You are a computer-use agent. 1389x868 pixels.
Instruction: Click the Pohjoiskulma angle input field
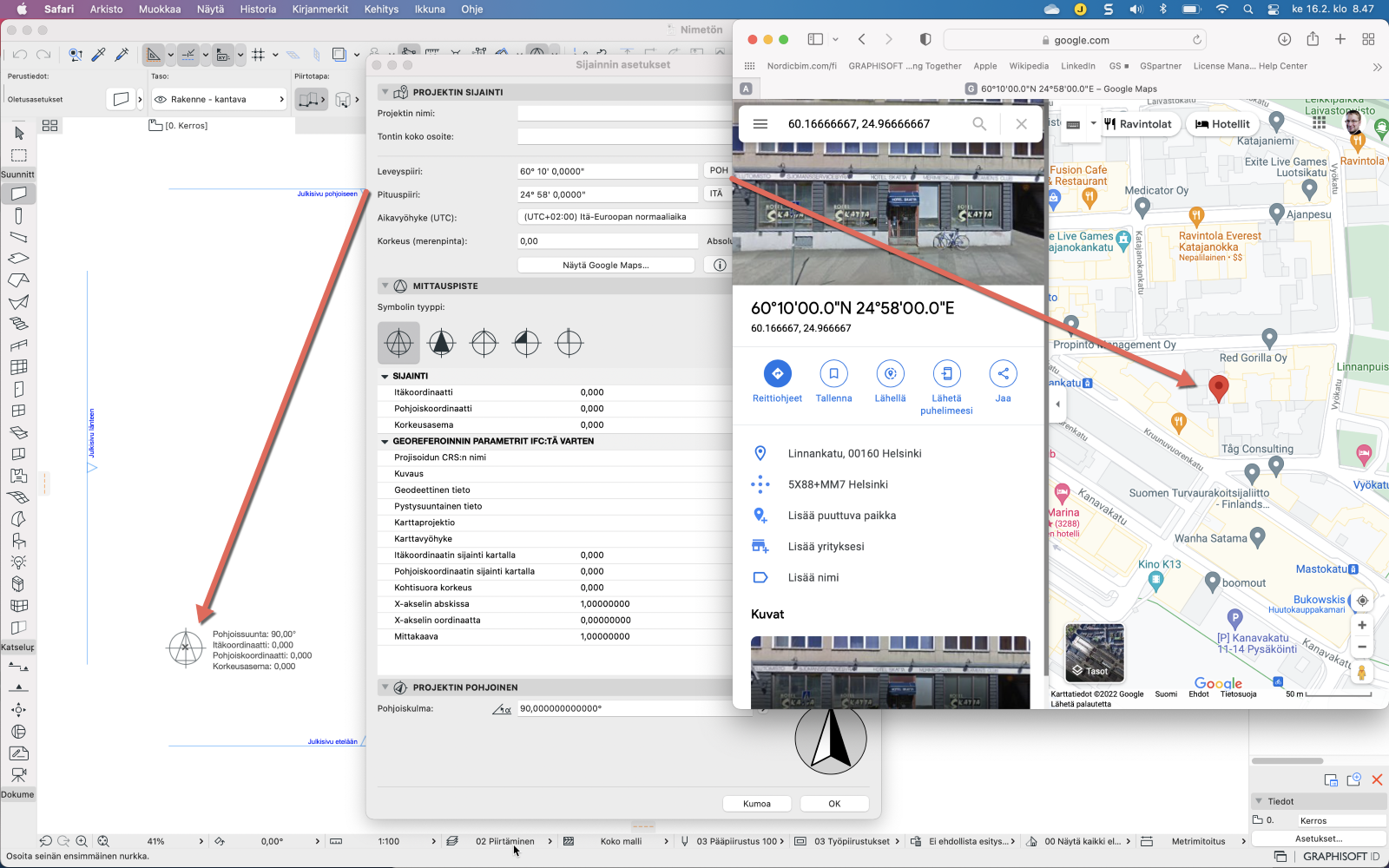[634, 708]
